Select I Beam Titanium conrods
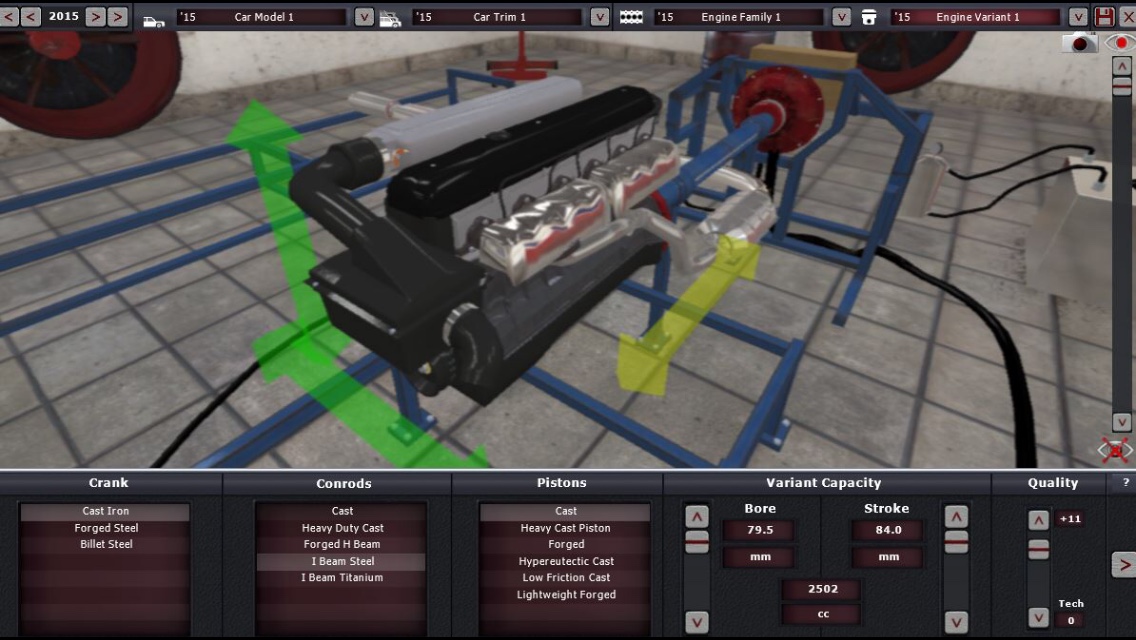This screenshot has width=1136, height=640. pos(342,578)
